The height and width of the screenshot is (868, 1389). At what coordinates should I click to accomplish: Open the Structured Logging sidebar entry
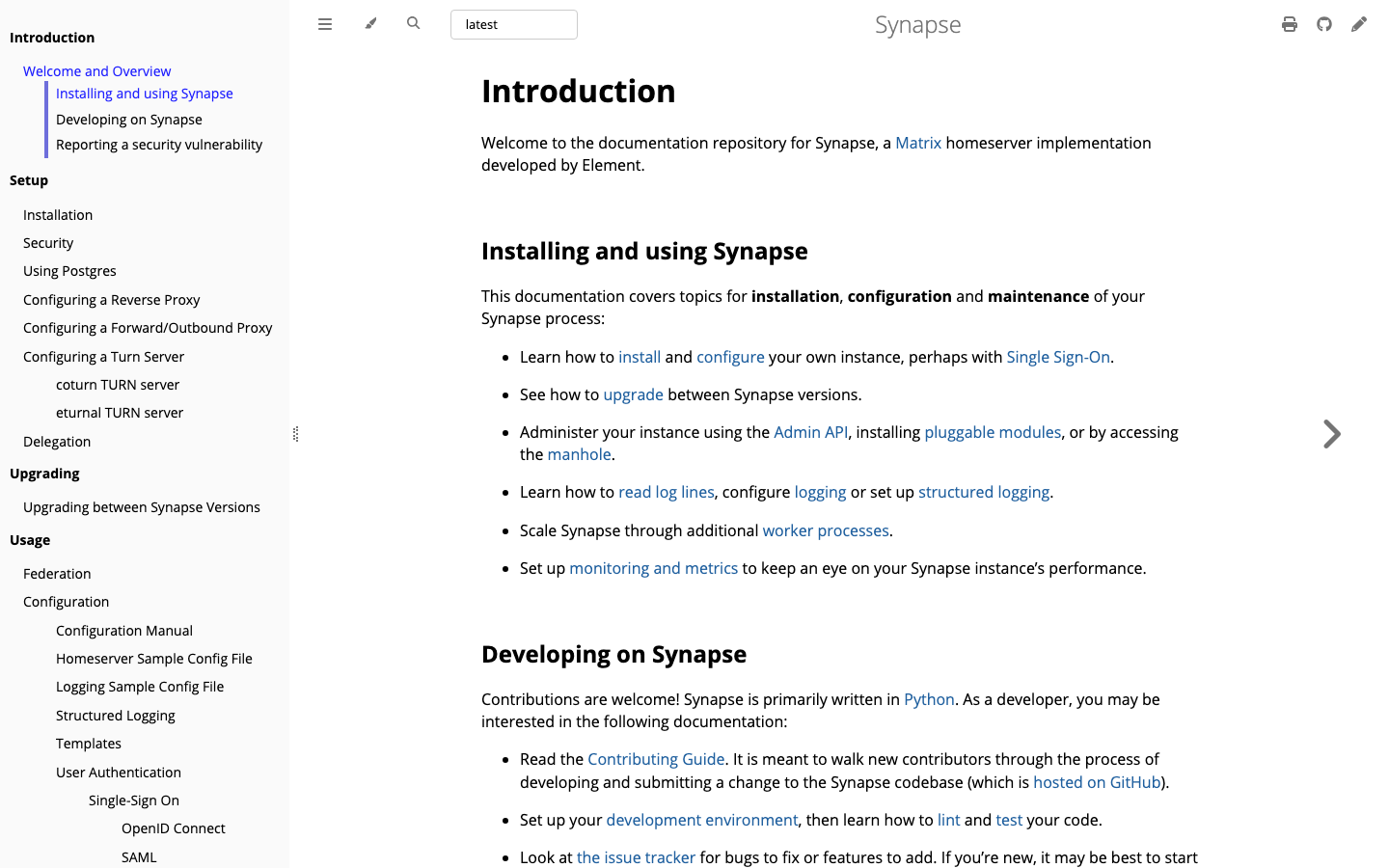coord(115,715)
